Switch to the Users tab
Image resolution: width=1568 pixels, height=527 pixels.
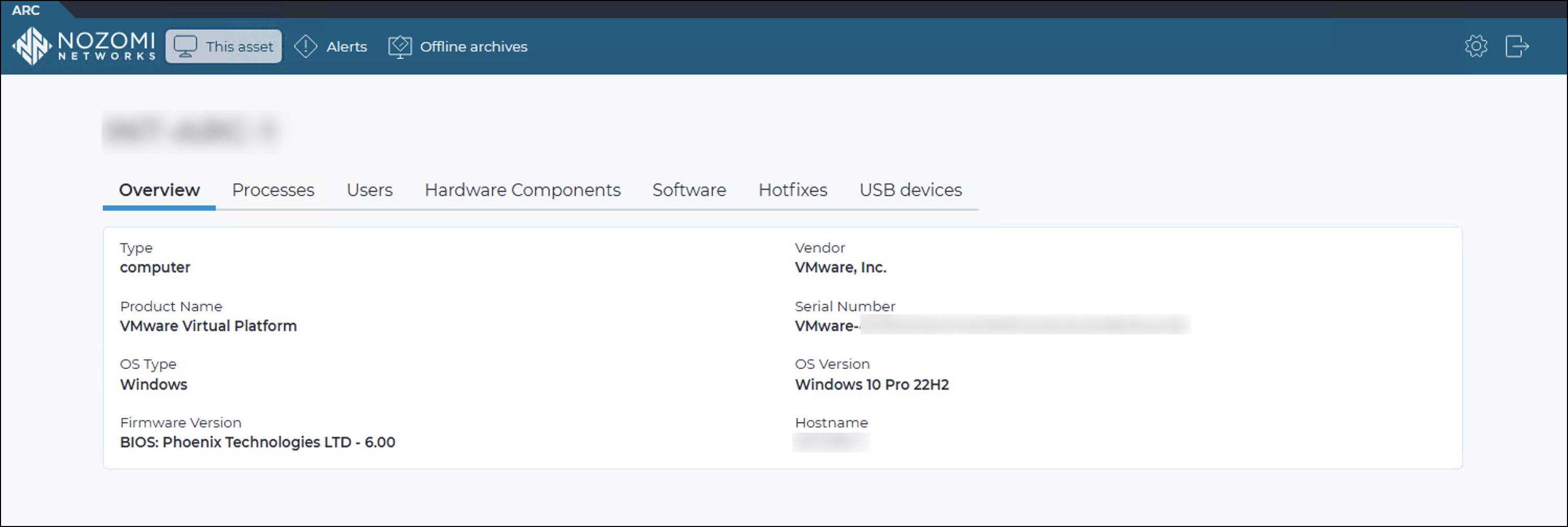369,190
